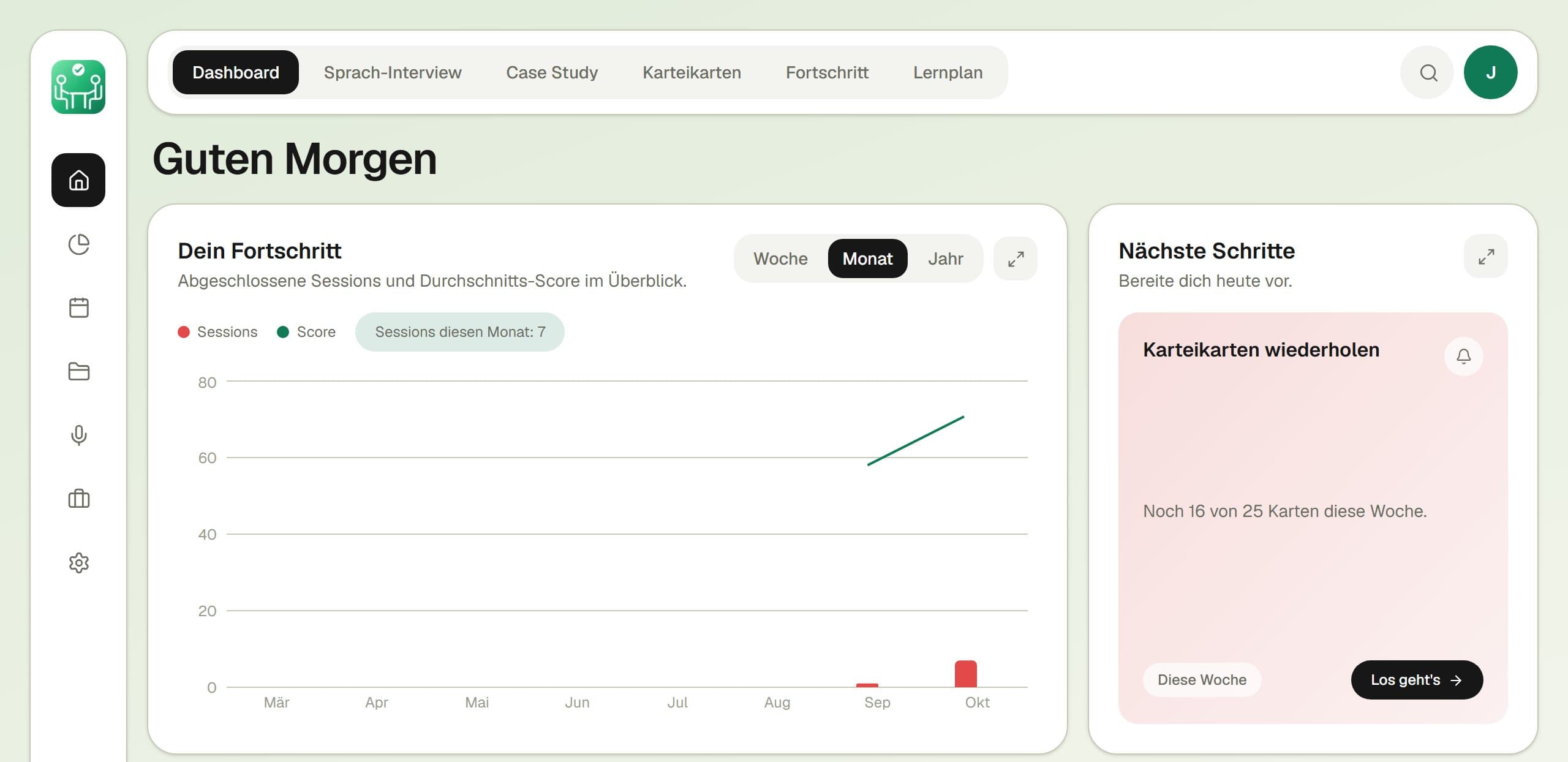The image size is (1568, 762).
Task: Toggle the Score legend entry
Action: click(306, 332)
